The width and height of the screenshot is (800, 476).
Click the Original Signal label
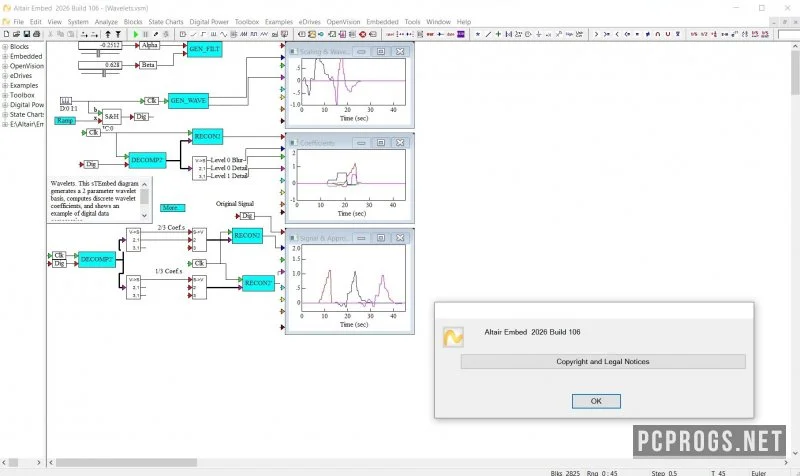(235, 204)
